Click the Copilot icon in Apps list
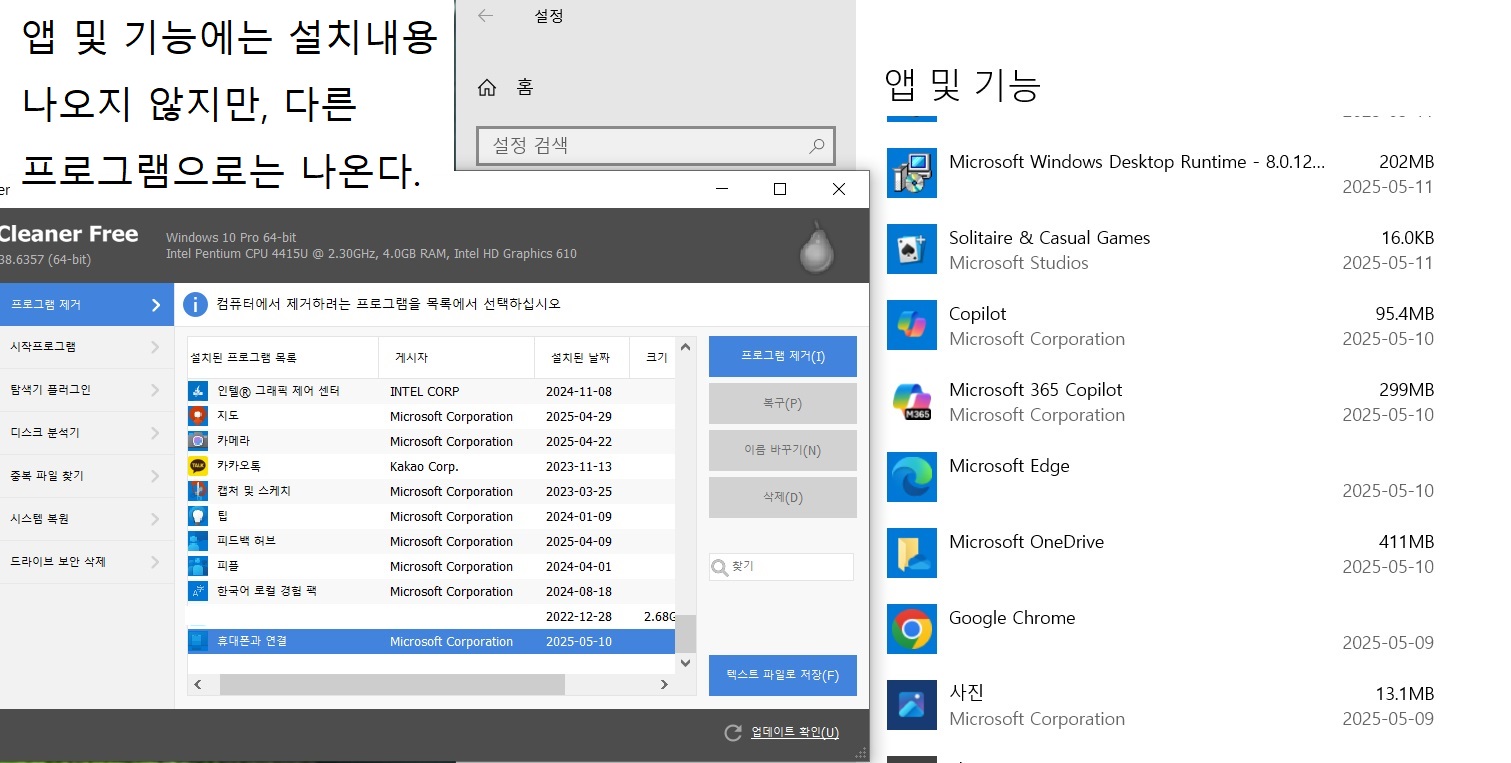Screen dimensions: 1511x763 point(912,325)
